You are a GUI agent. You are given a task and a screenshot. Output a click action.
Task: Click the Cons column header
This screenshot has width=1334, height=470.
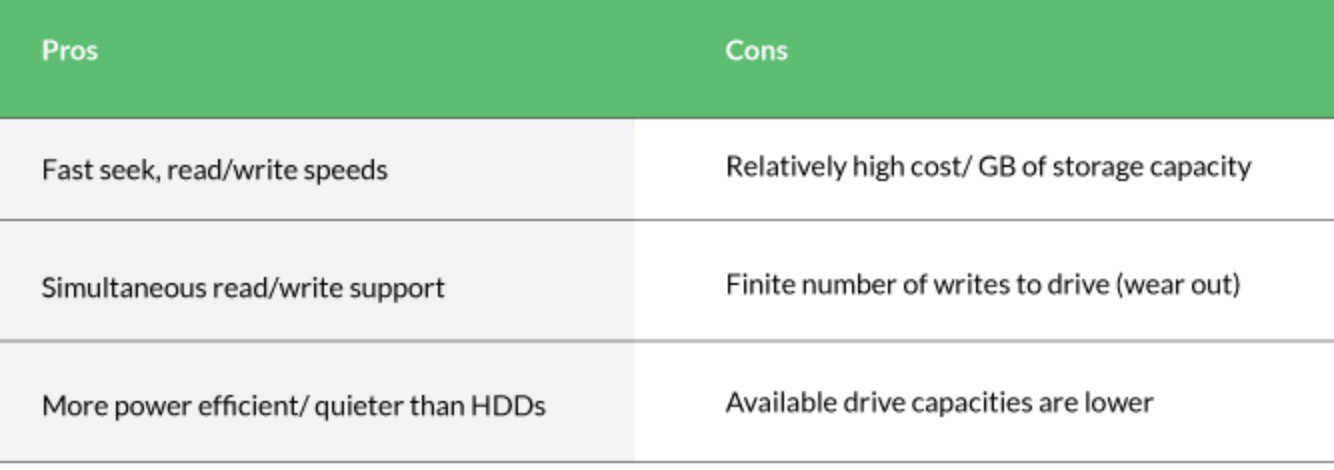[756, 50]
